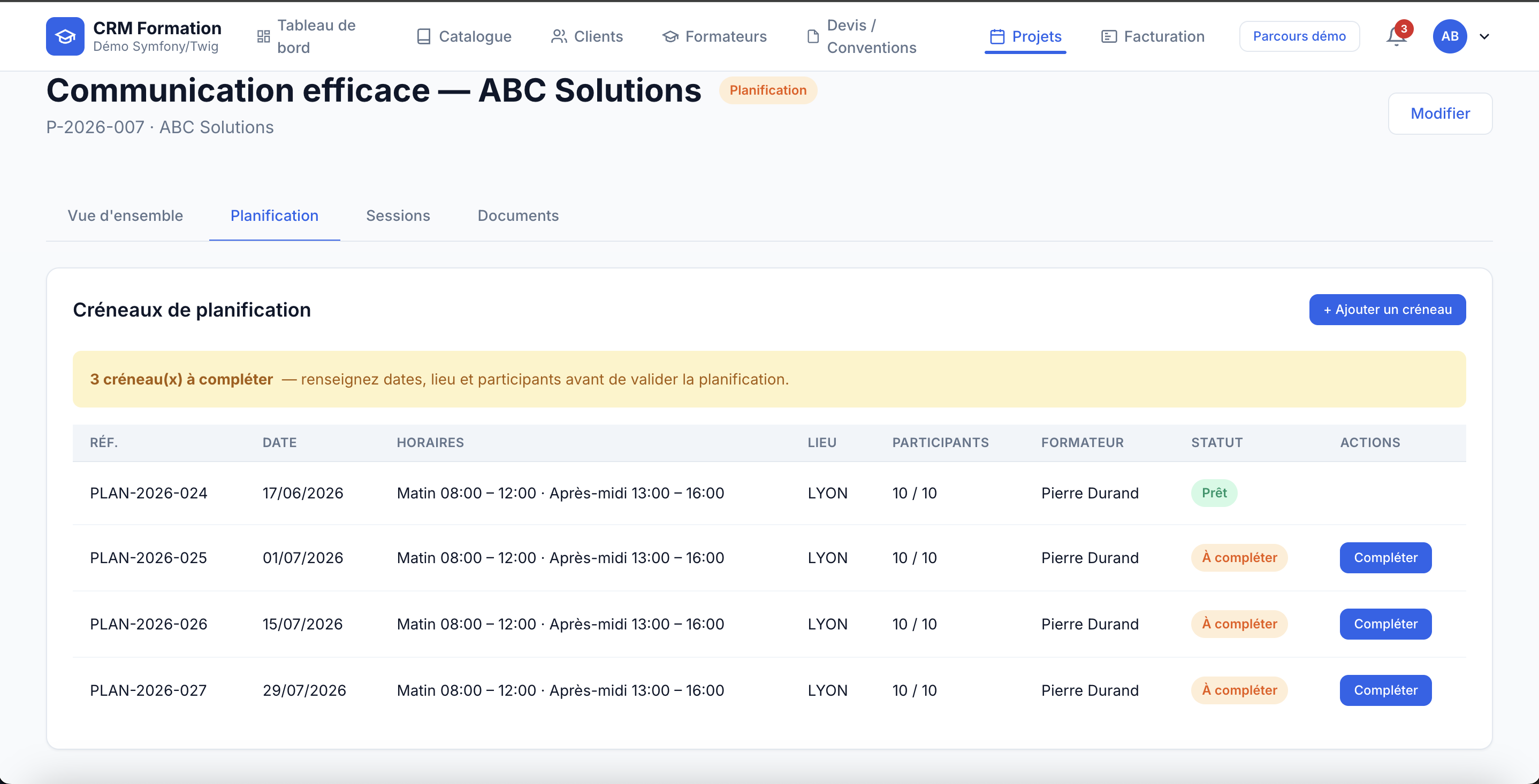Click reference PLAN-2026-025
Image resolution: width=1539 pixels, height=784 pixels.
pyautogui.click(x=149, y=558)
